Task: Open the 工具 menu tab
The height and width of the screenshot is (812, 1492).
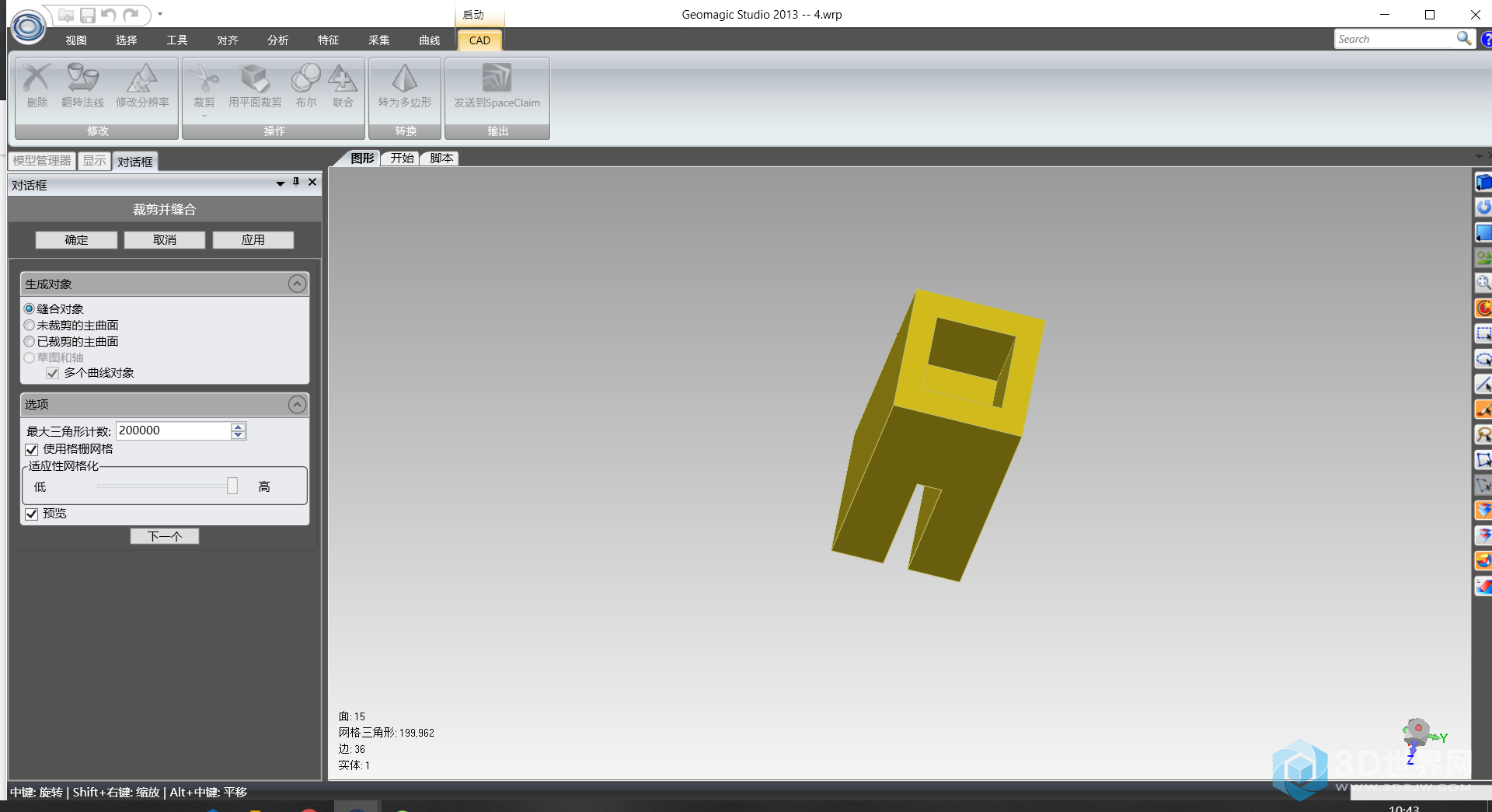Action: 177,40
